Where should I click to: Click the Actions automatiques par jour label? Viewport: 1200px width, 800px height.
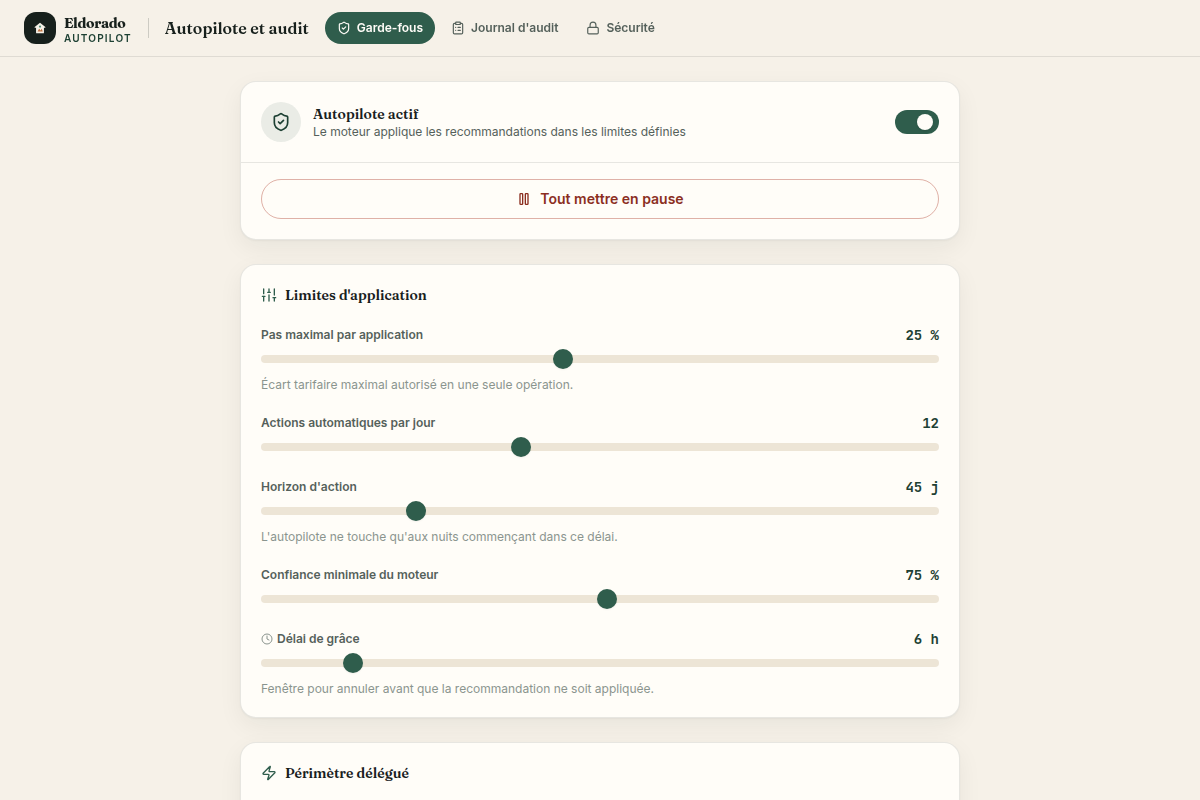pyautogui.click(x=348, y=423)
